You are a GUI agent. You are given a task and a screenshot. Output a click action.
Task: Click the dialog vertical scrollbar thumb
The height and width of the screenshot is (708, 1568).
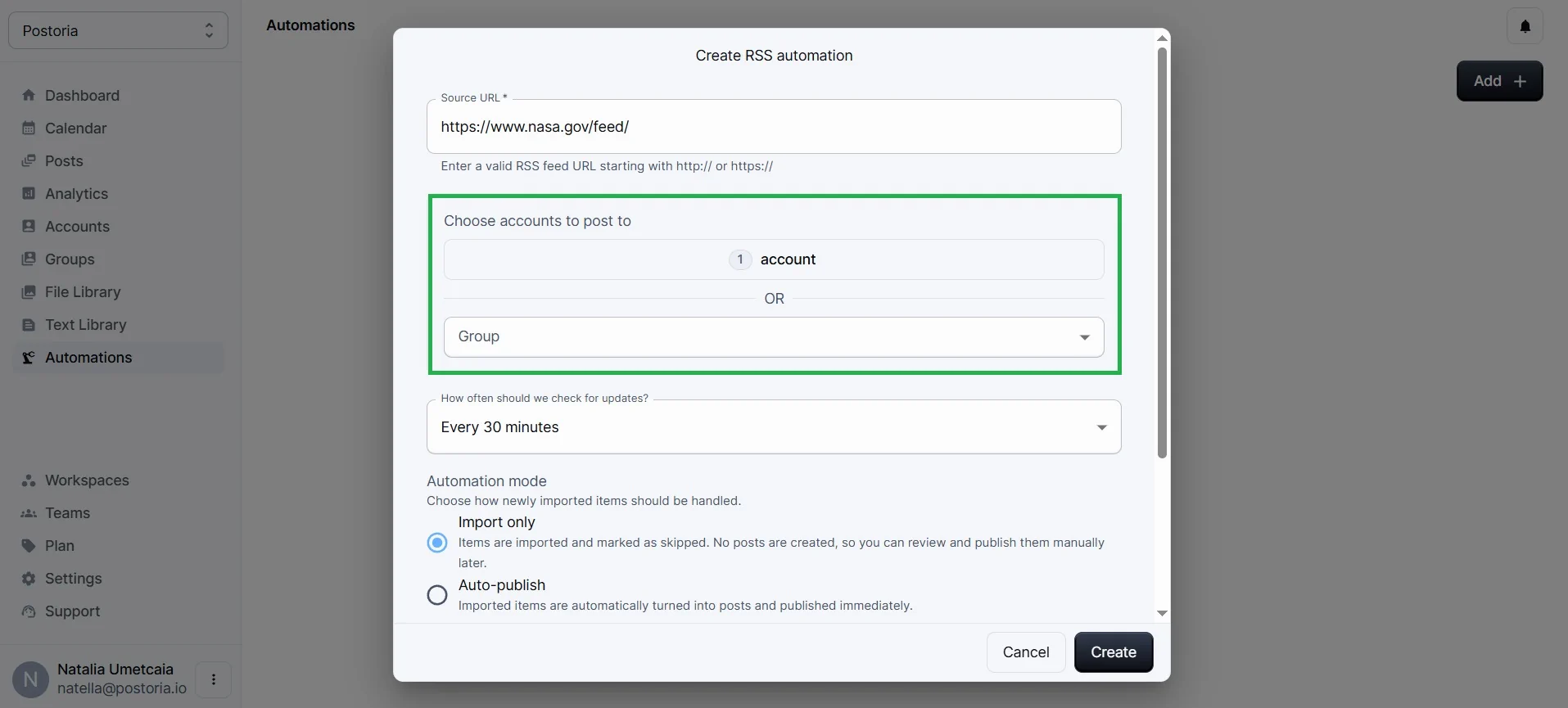tap(1162, 252)
